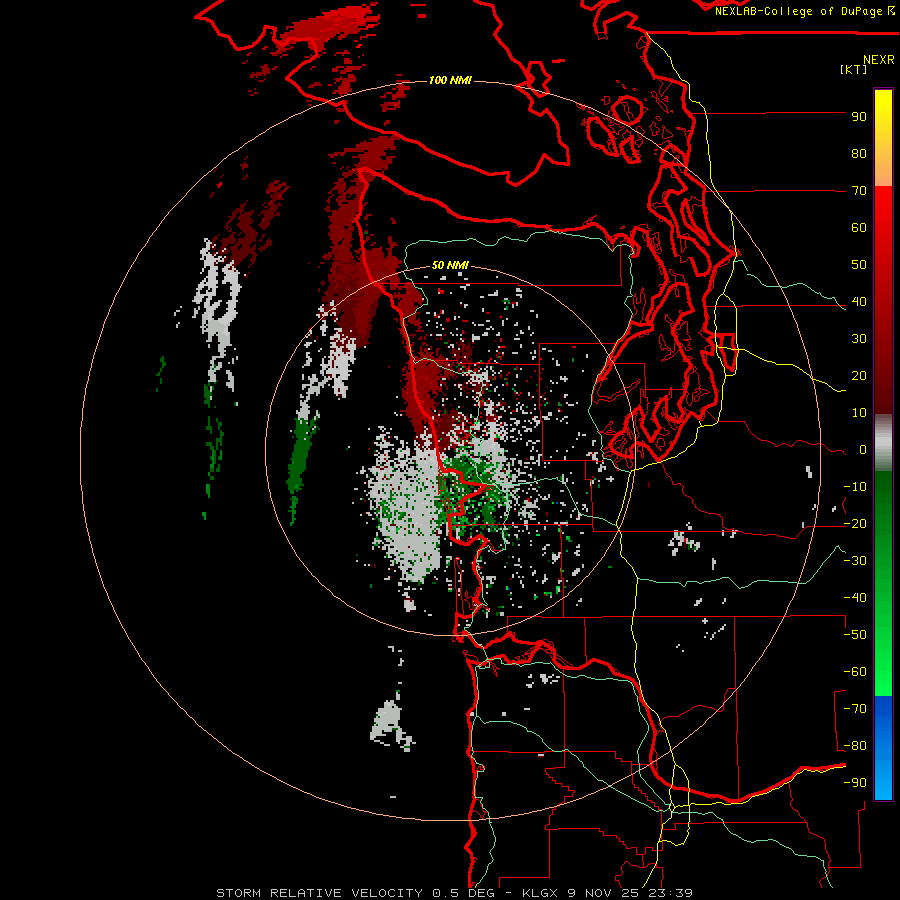This screenshot has height=900, width=900.
Task: Click the 50 NMI range ring label
Action: pyautogui.click(x=450, y=265)
